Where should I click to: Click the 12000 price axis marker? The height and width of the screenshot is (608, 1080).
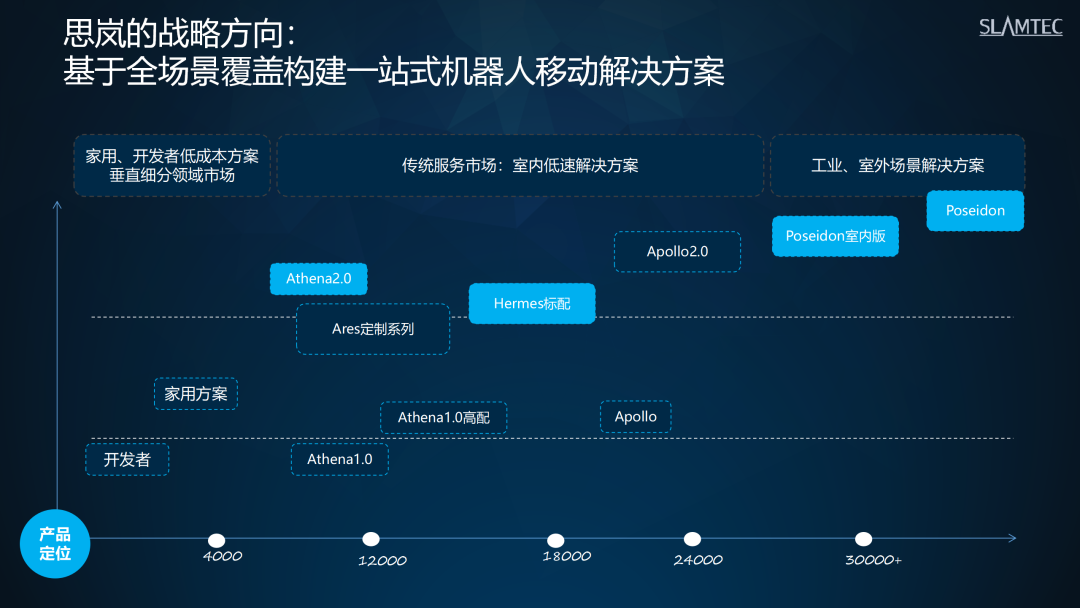[371, 540]
